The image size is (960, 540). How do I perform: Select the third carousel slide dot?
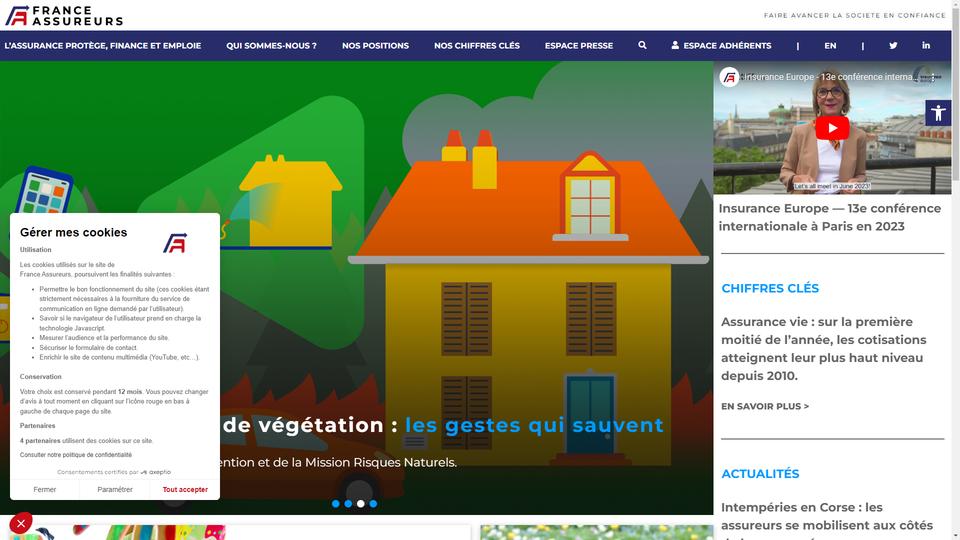361,503
